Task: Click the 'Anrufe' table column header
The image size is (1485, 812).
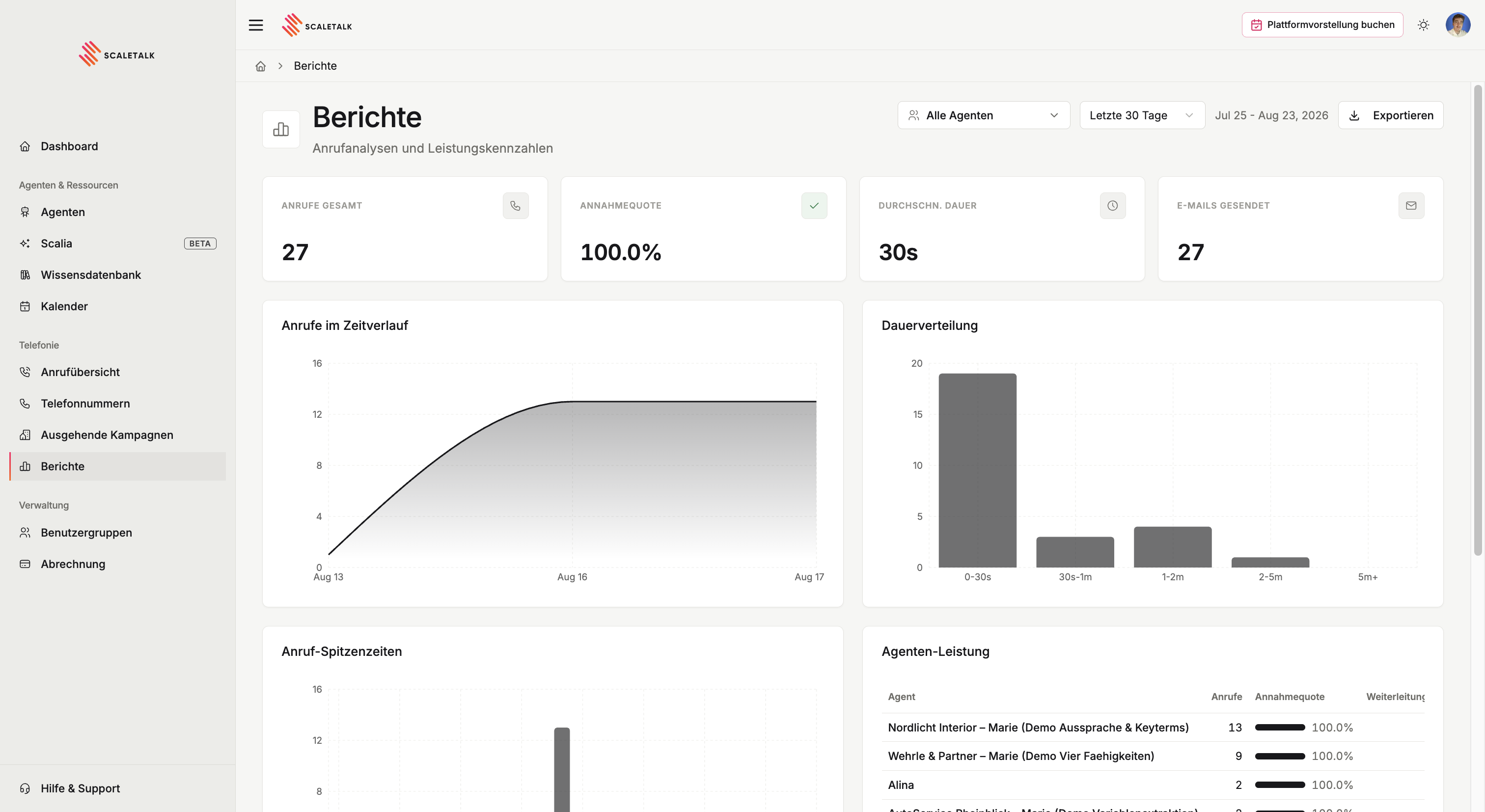Action: (x=1227, y=697)
